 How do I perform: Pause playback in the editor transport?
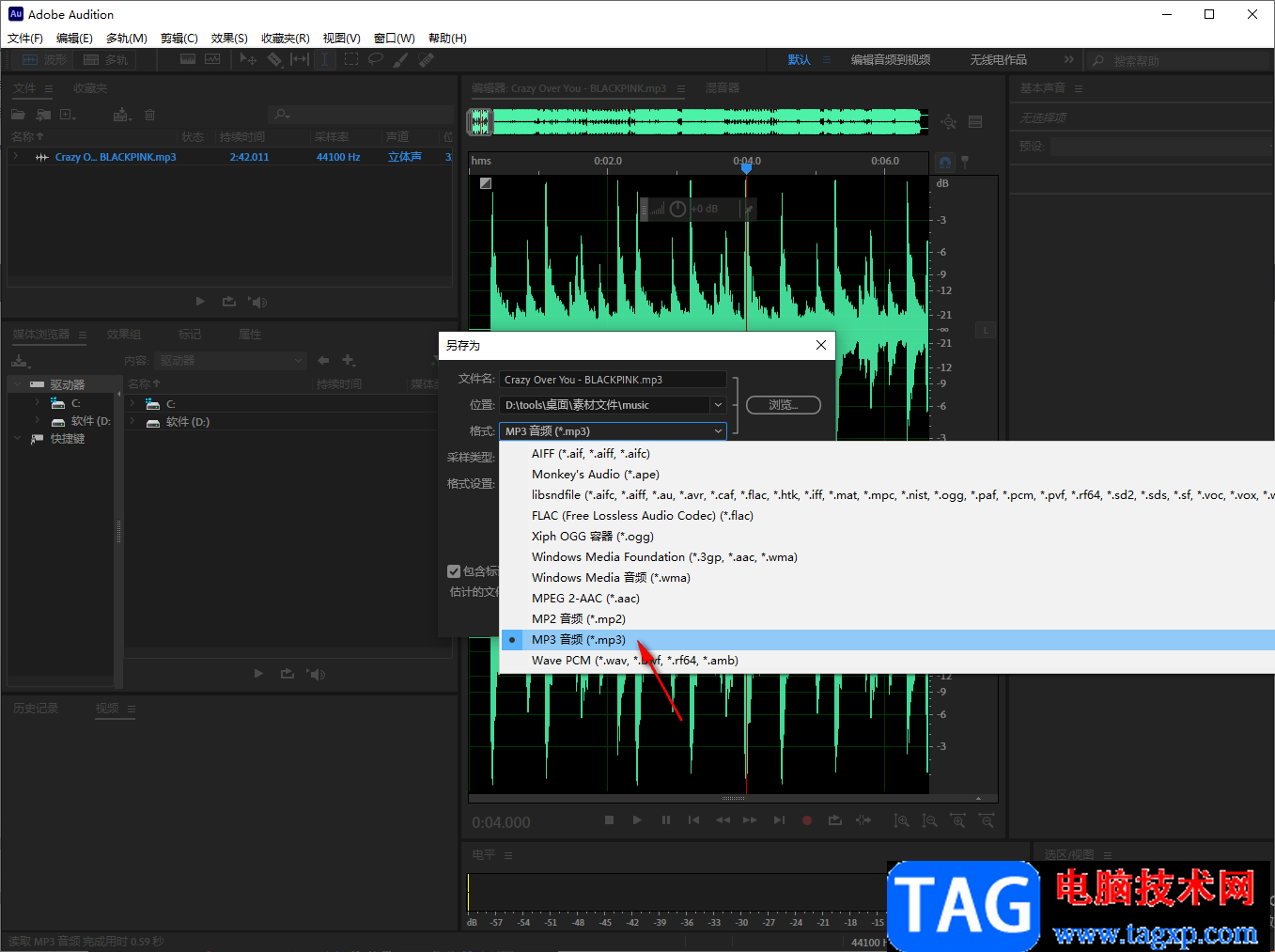click(665, 820)
